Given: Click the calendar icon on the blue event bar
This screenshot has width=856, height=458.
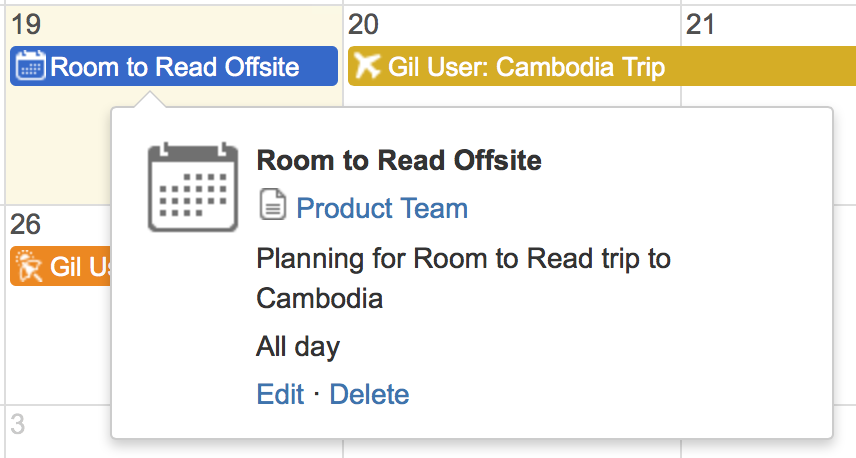Looking at the screenshot, I should (31, 67).
